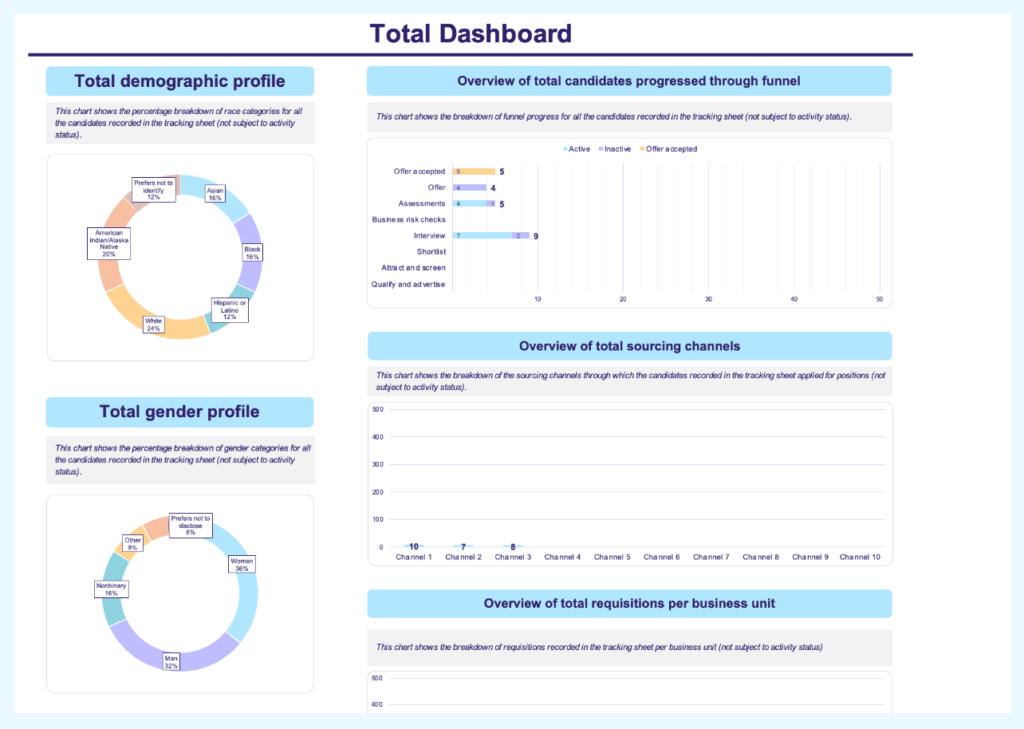
Task: Click the Total gender profile header
Action: point(179,411)
